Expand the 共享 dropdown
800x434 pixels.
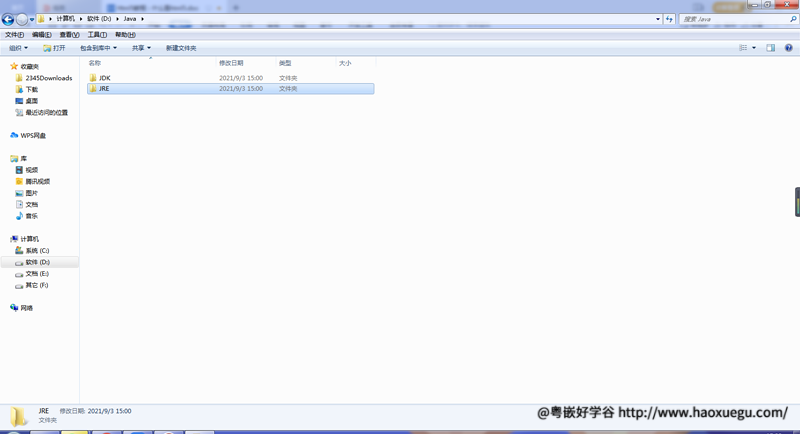pos(141,48)
